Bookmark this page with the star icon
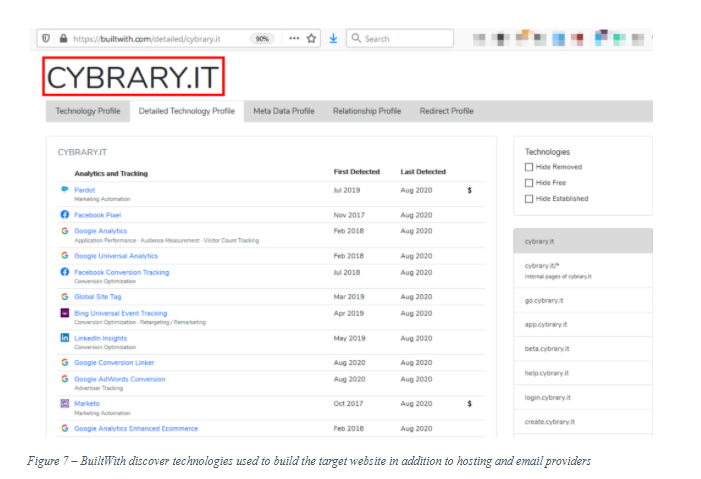Screen dimensions: 701x479 click(311, 38)
